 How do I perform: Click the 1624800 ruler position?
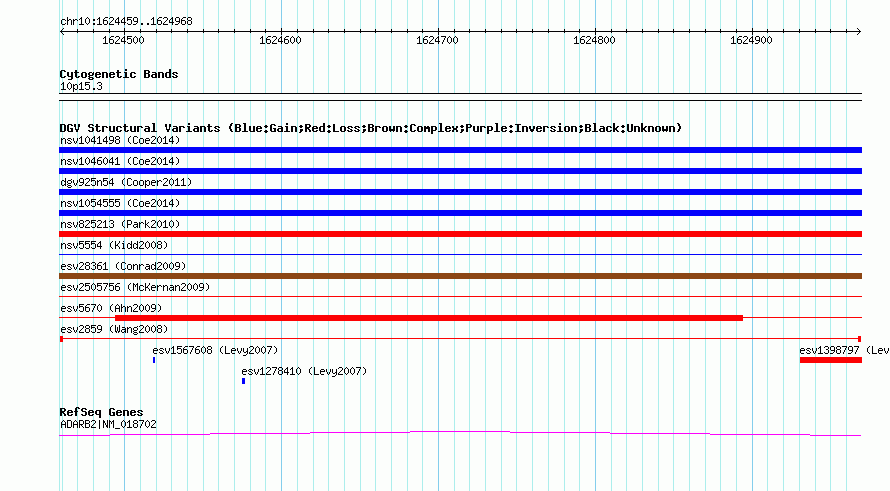(x=594, y=40)
